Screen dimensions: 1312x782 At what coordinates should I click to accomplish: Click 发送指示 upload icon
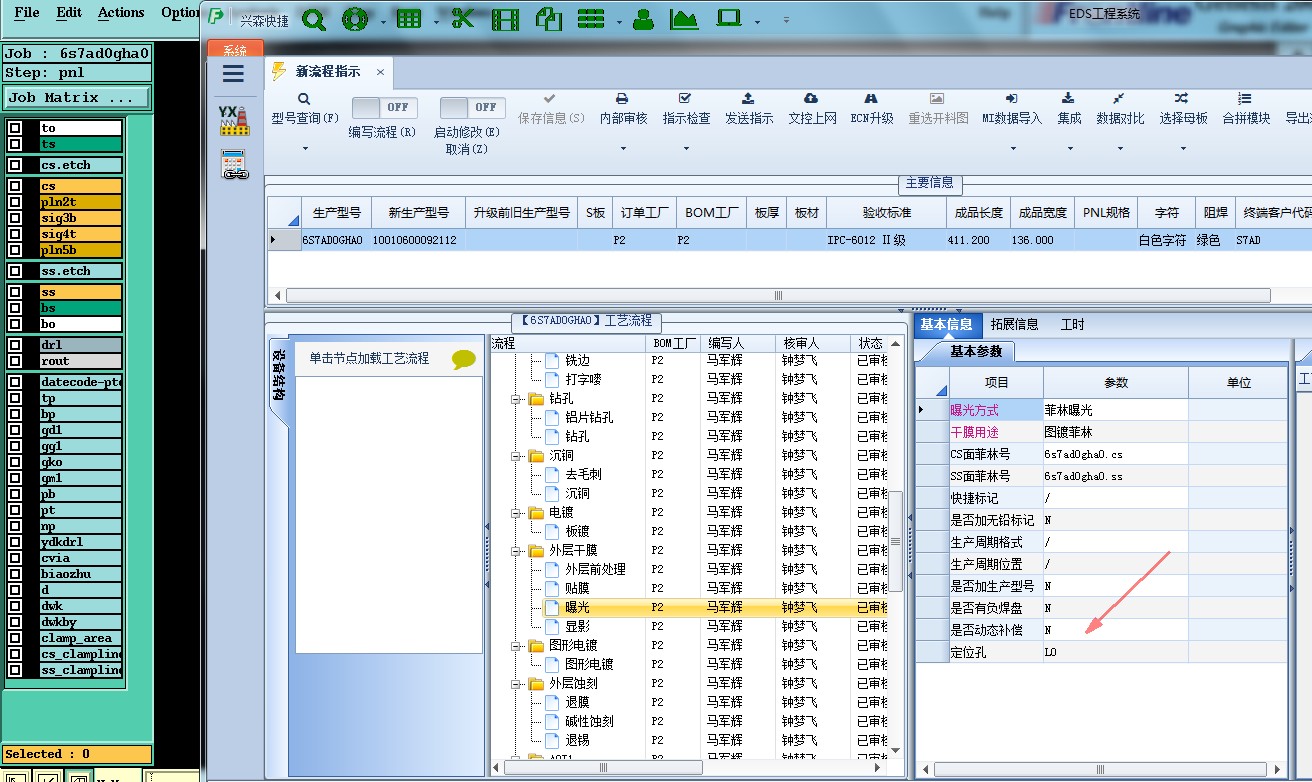coord(748,99)
